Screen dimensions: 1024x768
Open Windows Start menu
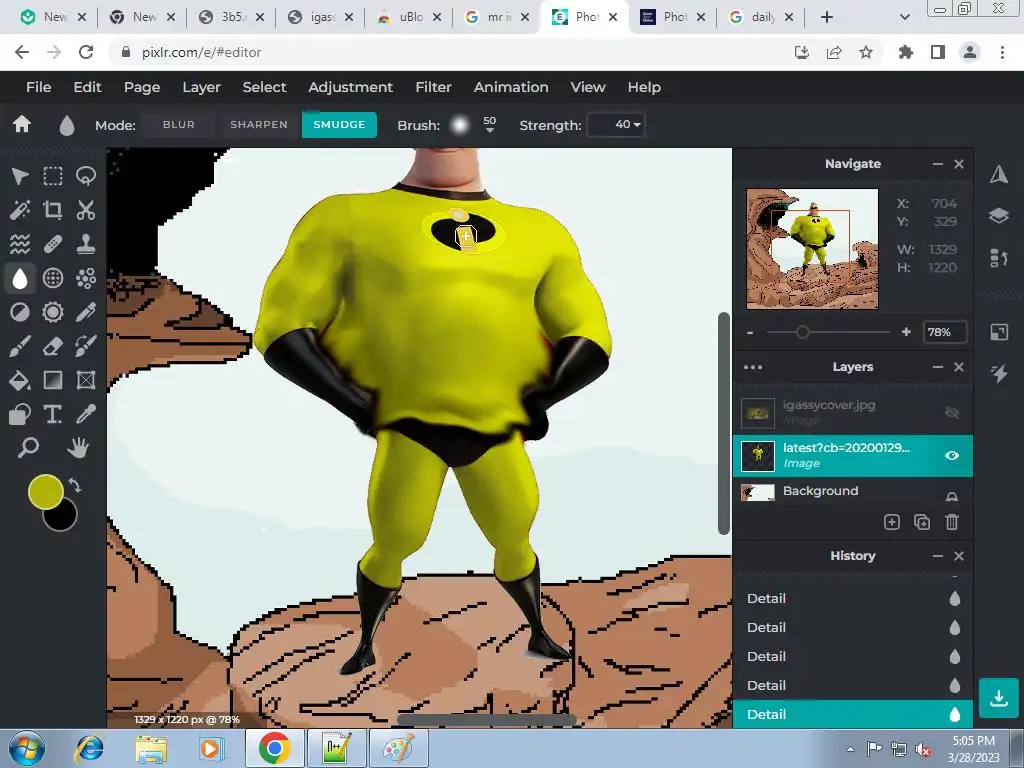(27, 748)
